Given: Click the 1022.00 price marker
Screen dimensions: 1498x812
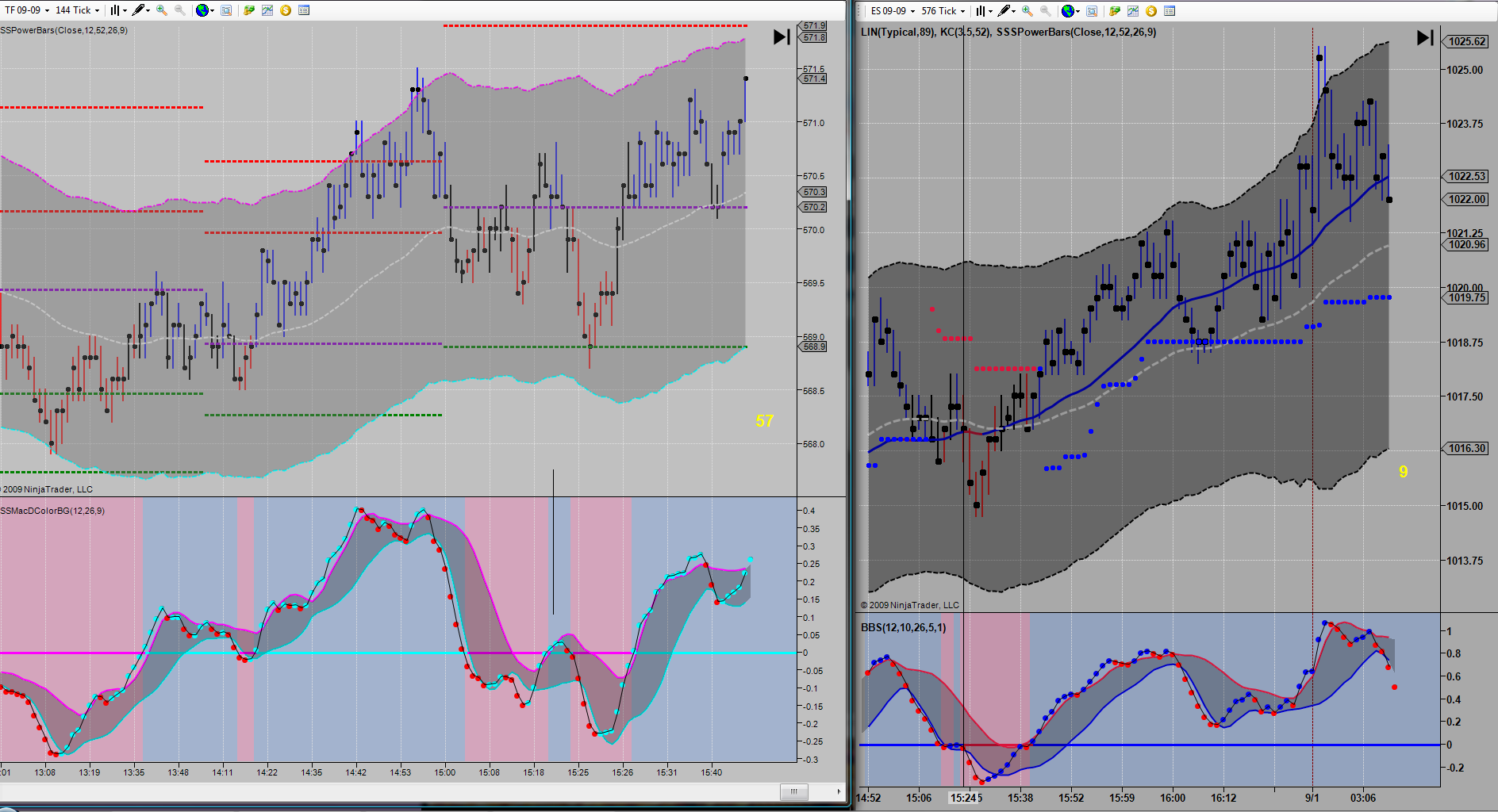Looking at the screenshot, I should click(x=1466, y=199).
